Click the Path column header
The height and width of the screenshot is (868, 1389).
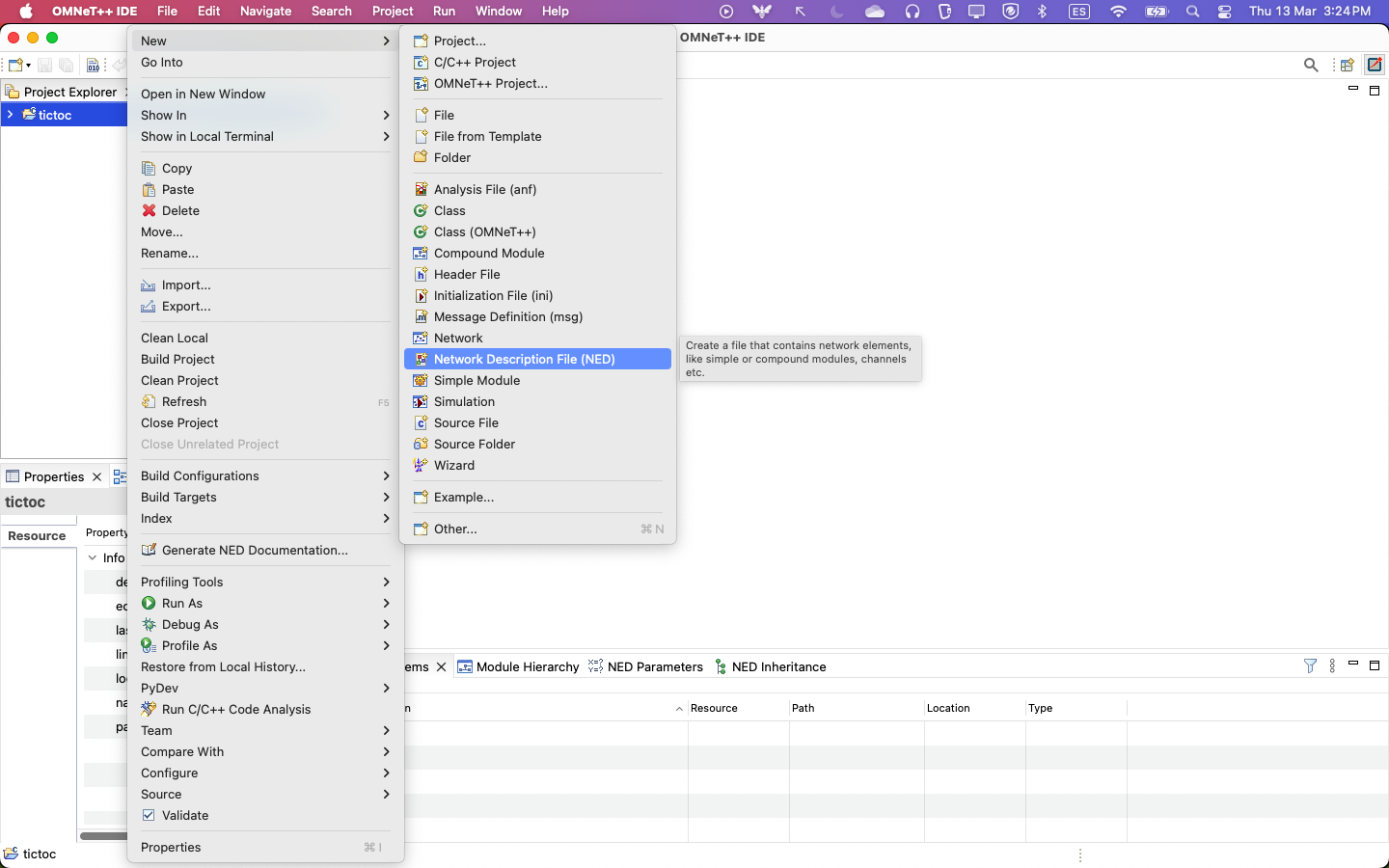(x=857, y=708)
